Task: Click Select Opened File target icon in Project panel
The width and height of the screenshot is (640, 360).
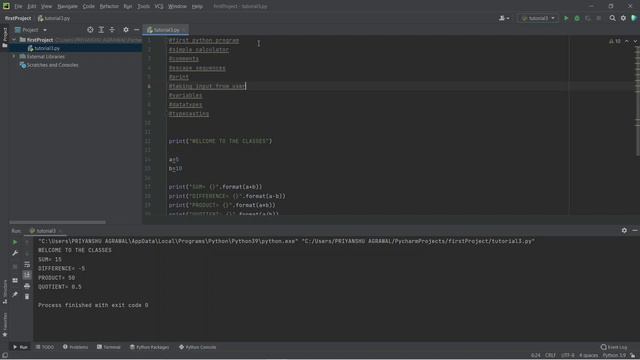Action: tap(90, 30)
